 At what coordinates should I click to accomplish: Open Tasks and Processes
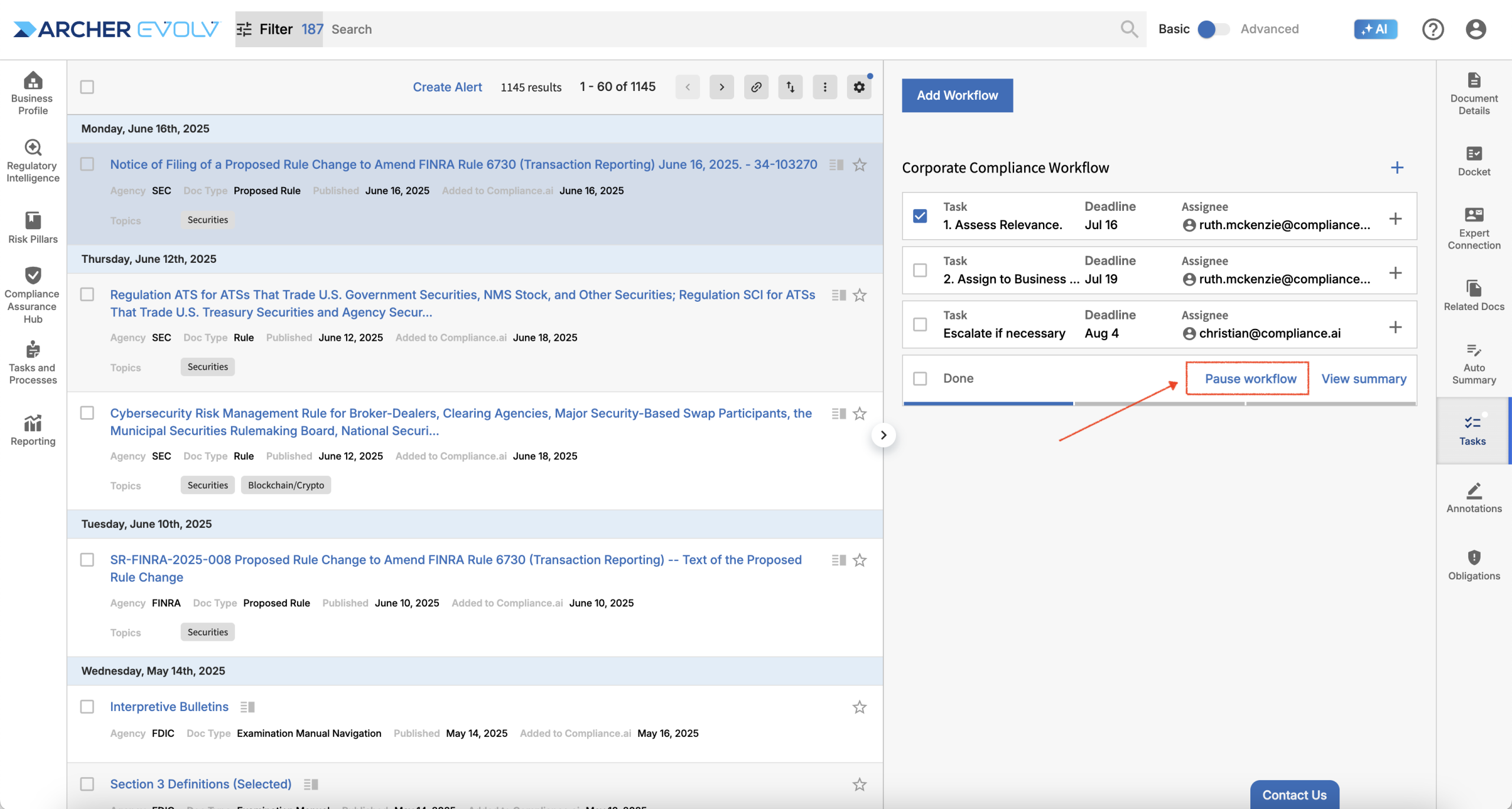(32, 362)
